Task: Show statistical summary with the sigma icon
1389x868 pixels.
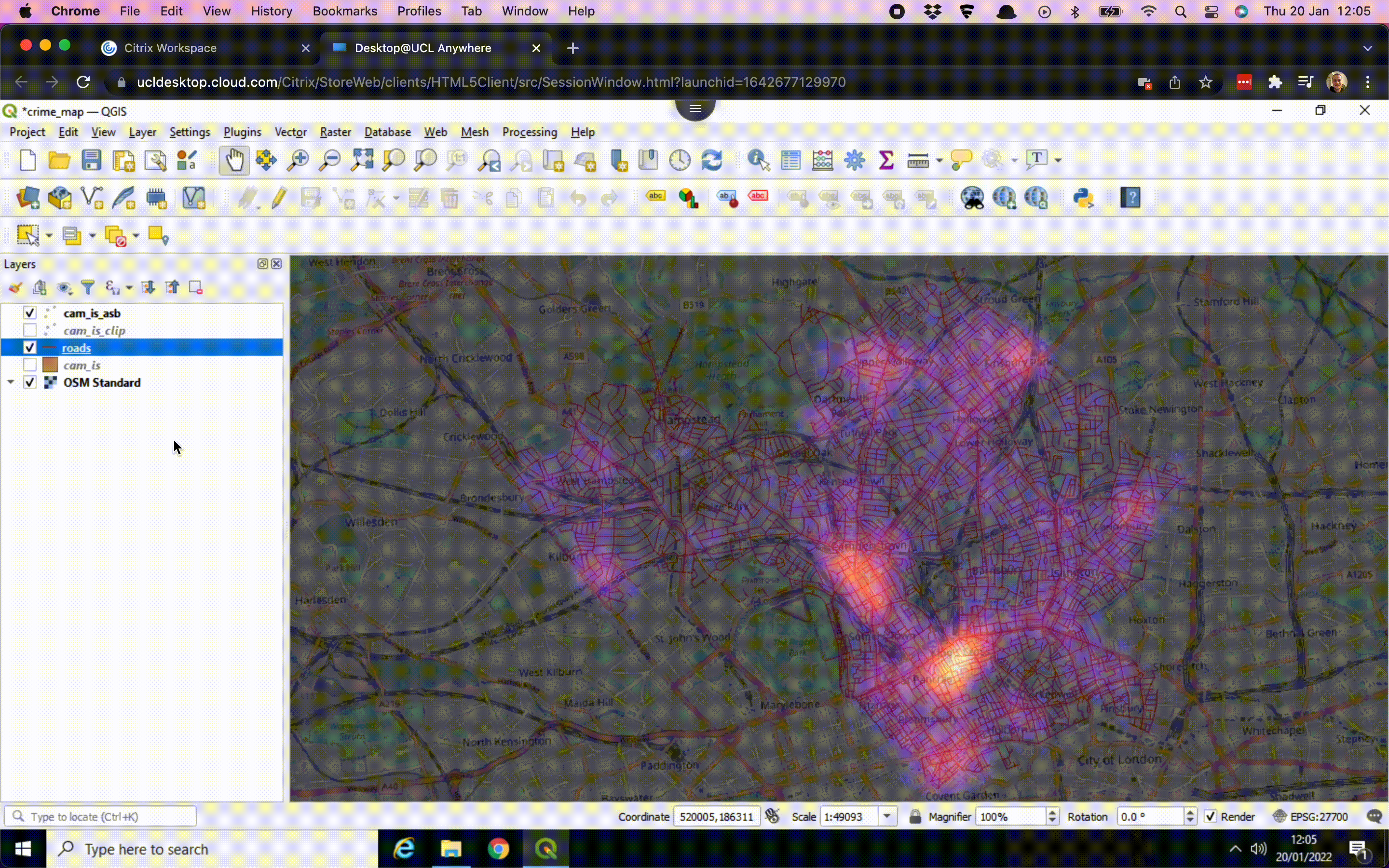Action: 885,160
